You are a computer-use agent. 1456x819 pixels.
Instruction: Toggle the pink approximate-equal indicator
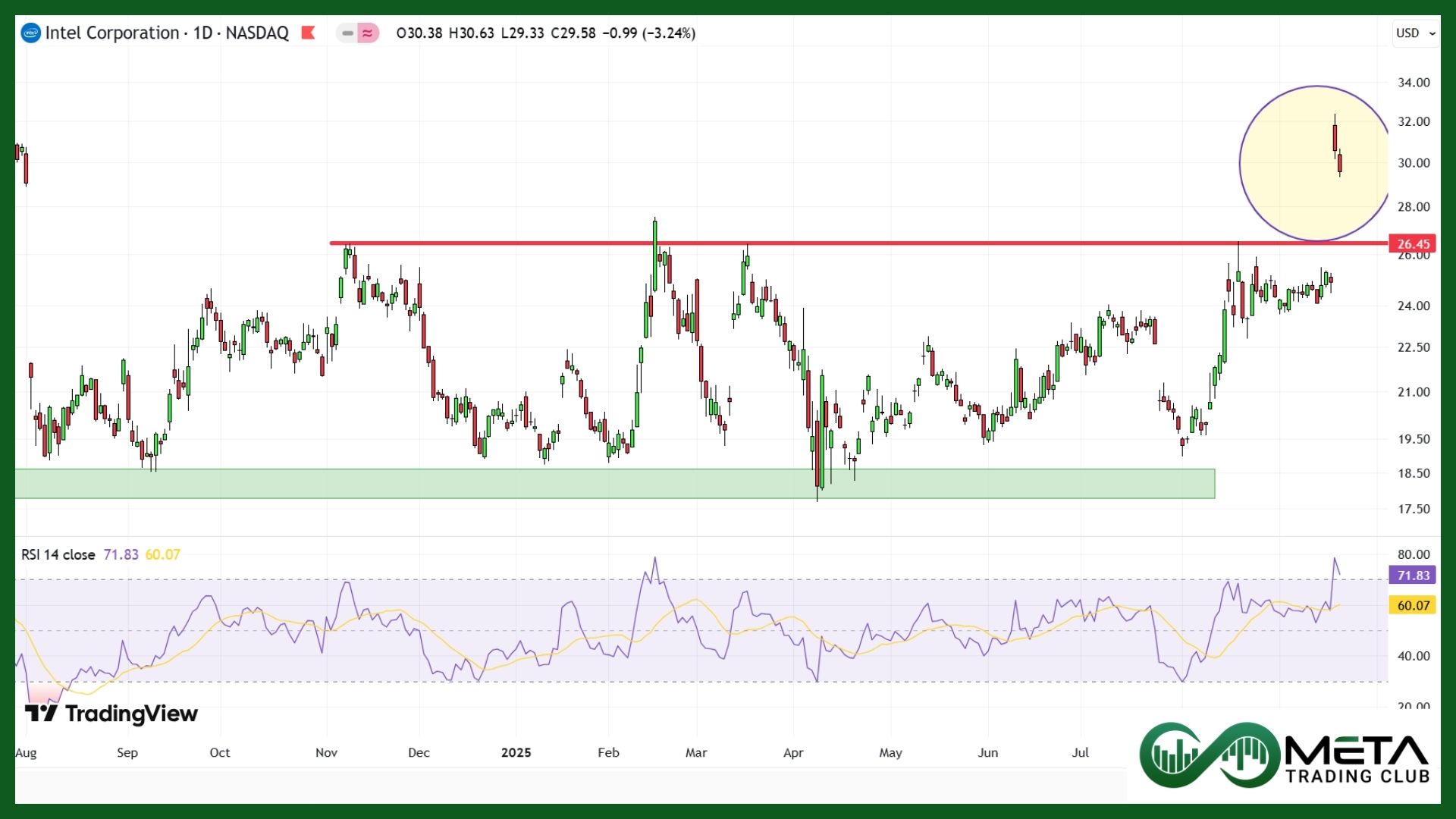[368, 33]
